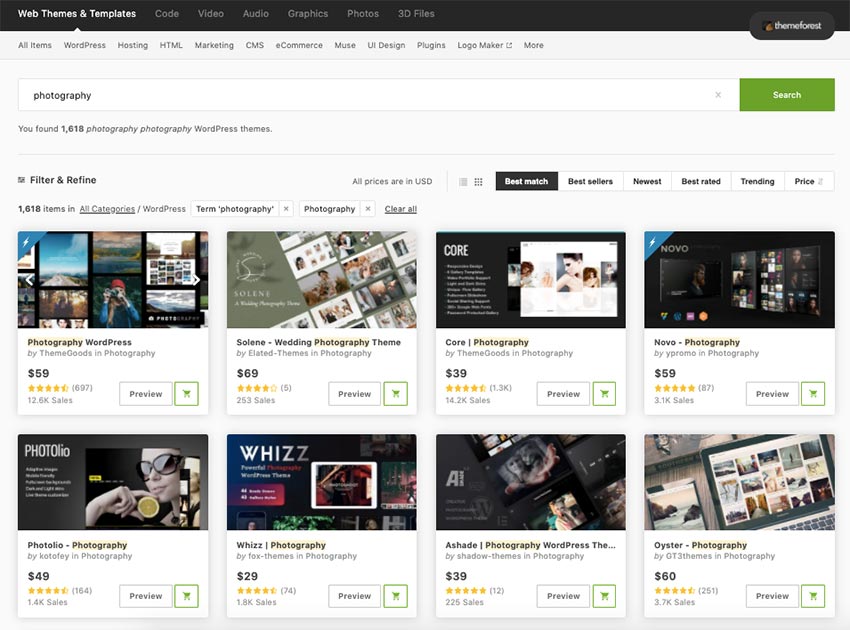This screenshot has height=630, width=850.
Task: Open the More category menu
Action: pyautogui.click(x=533, y=45)
